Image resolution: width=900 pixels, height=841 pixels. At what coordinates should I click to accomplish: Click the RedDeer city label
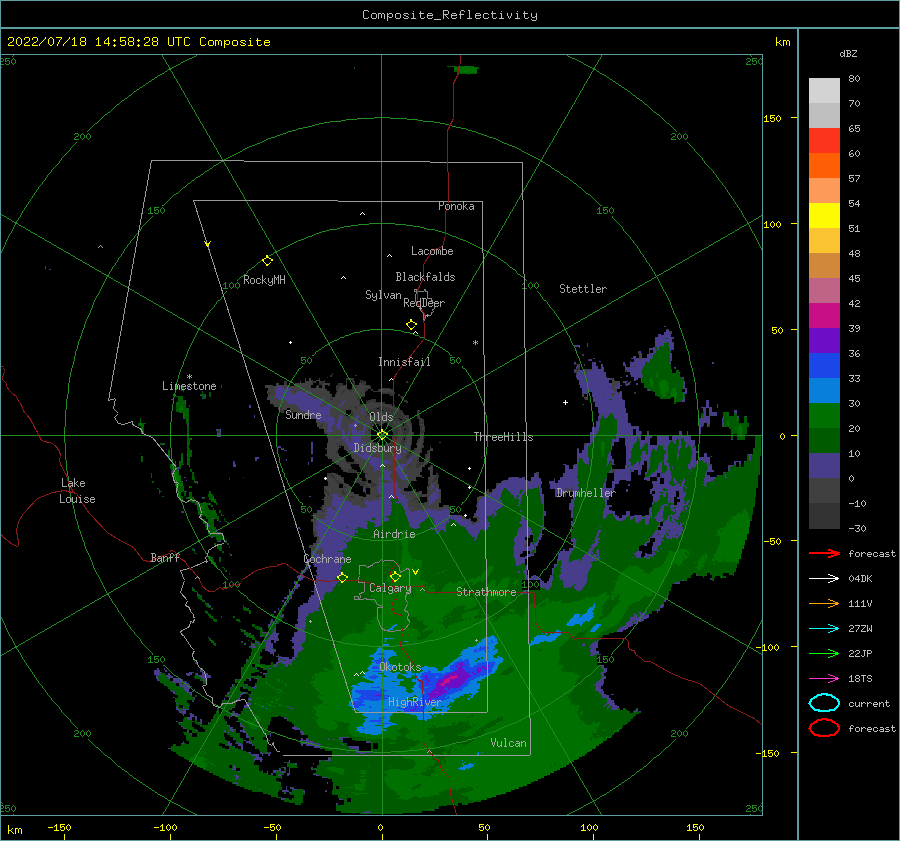(424, 303)
